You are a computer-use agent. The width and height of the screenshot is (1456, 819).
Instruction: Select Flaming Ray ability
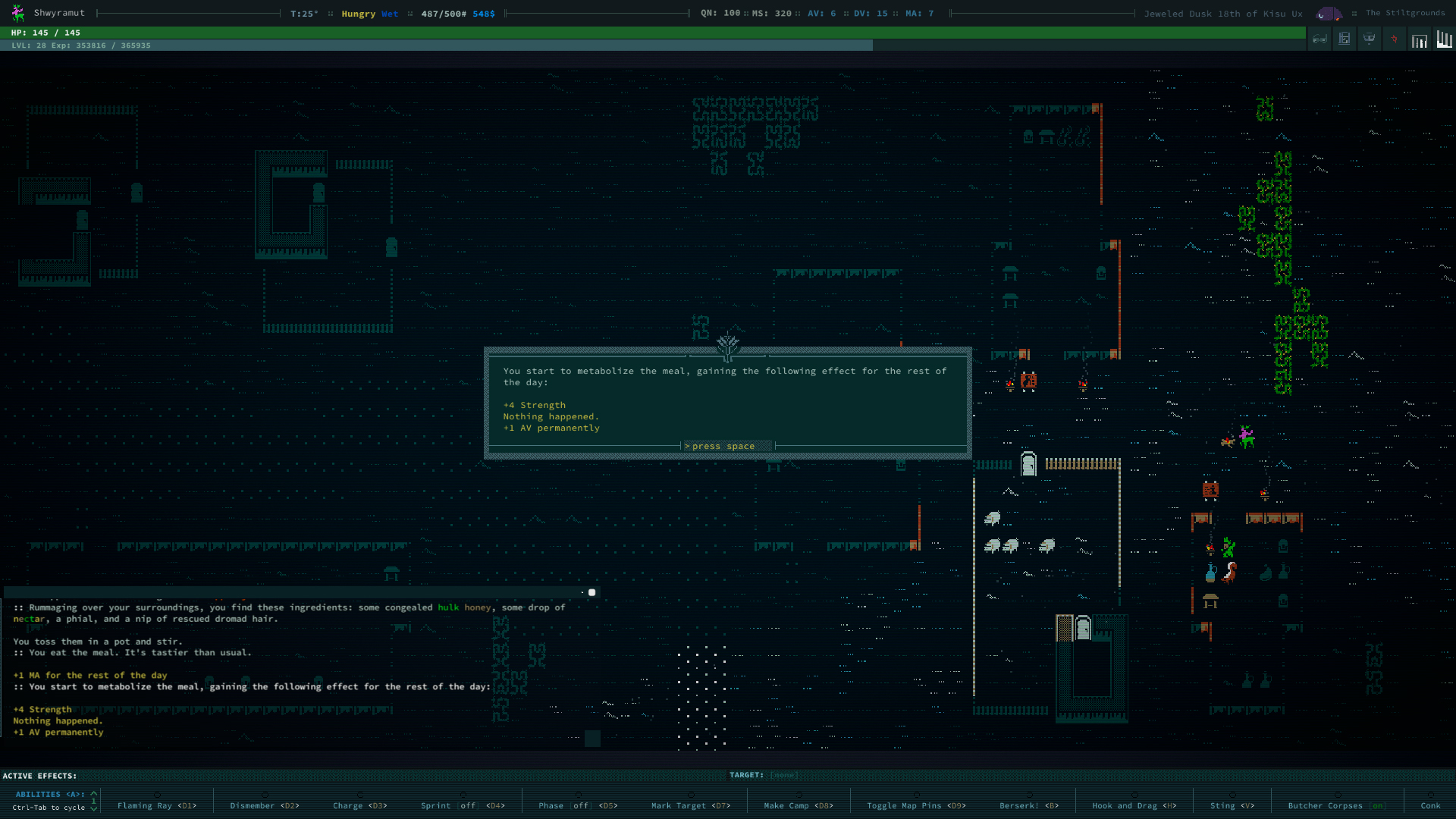[156, 805]
